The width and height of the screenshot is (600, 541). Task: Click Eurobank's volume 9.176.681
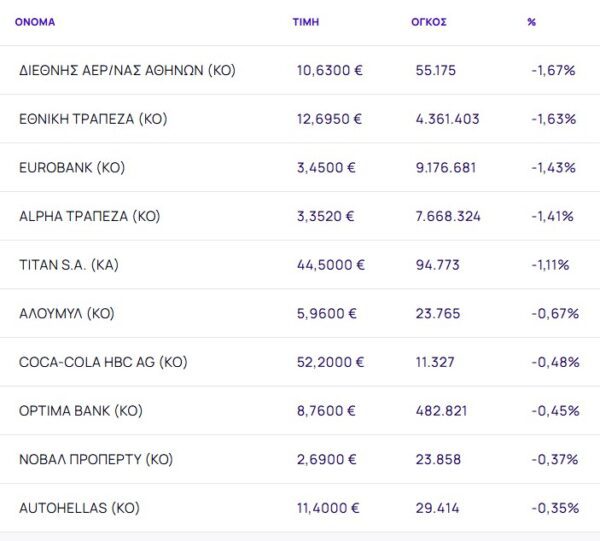point(448,167)
